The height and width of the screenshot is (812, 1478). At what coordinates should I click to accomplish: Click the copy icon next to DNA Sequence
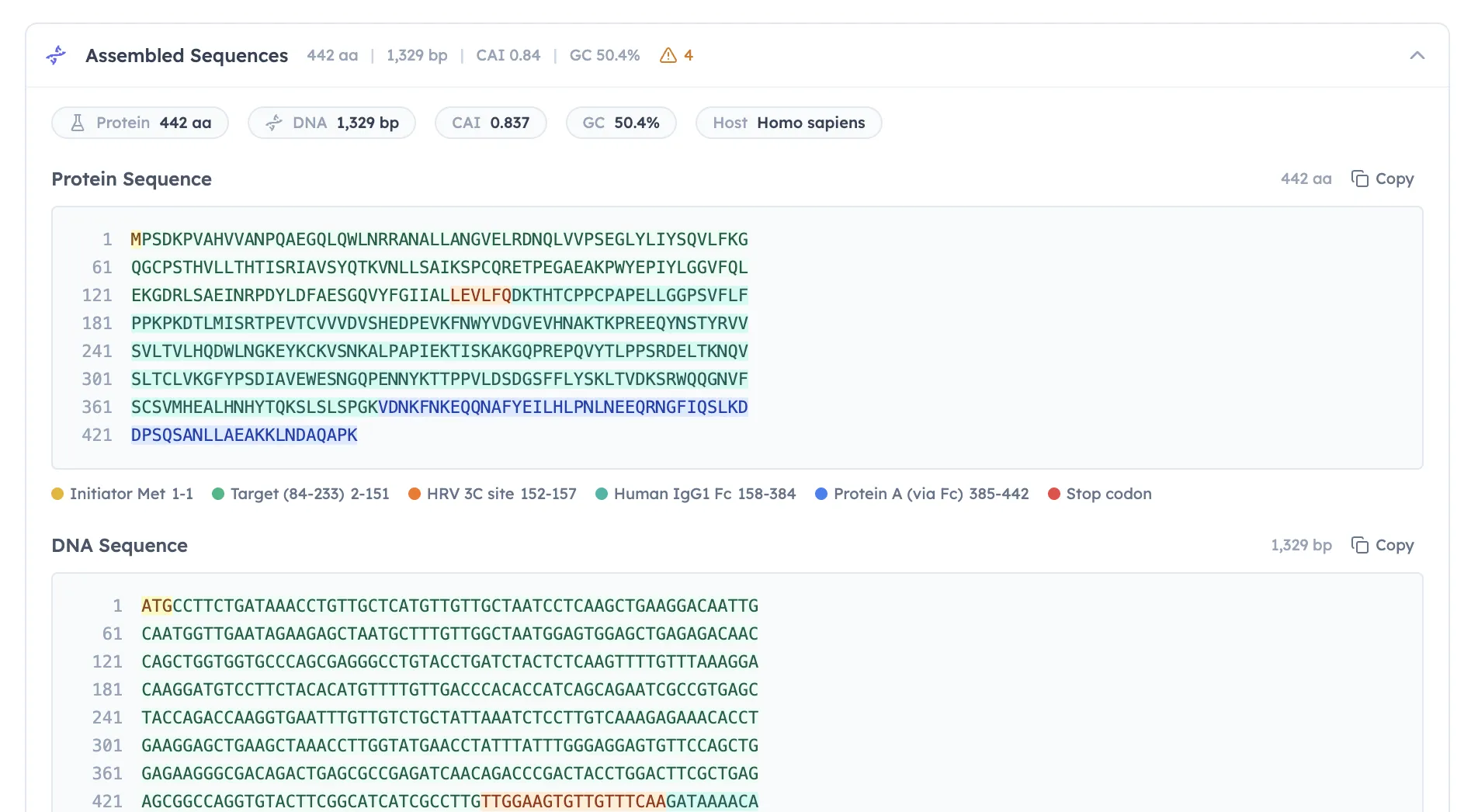pos(1359,545)
